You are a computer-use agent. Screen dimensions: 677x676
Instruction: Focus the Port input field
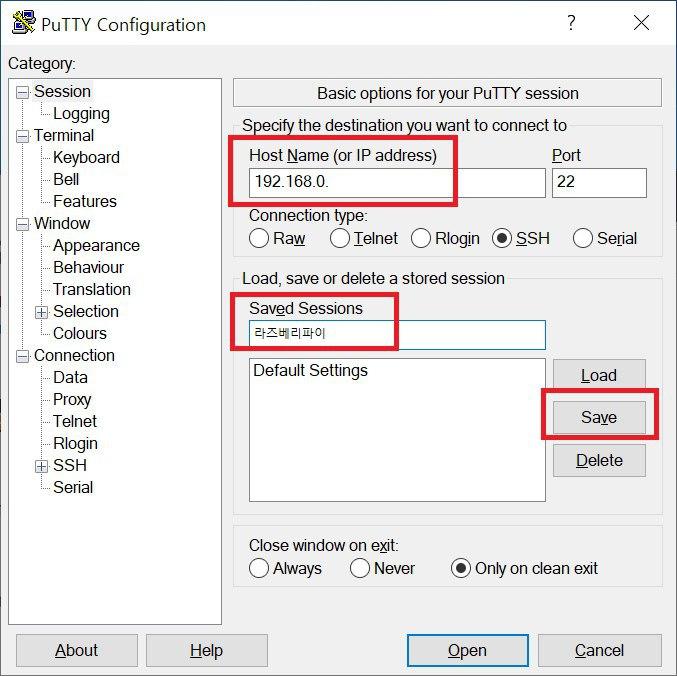coord(599,183)
